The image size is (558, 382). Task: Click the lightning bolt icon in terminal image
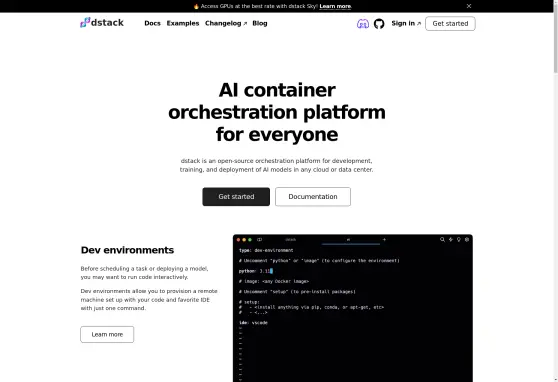coord(451,240)
